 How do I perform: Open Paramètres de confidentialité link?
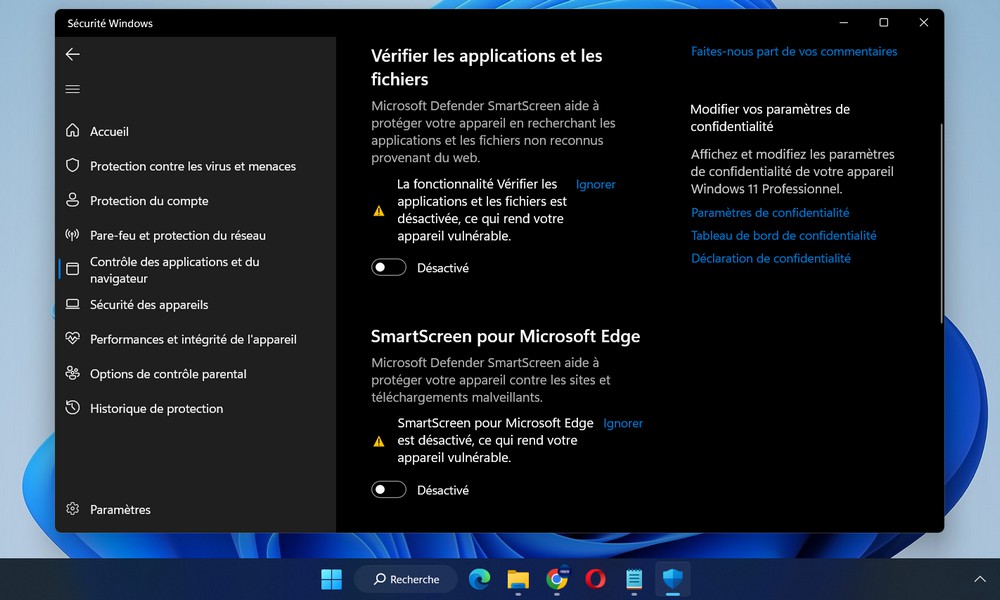click(770, 212)
